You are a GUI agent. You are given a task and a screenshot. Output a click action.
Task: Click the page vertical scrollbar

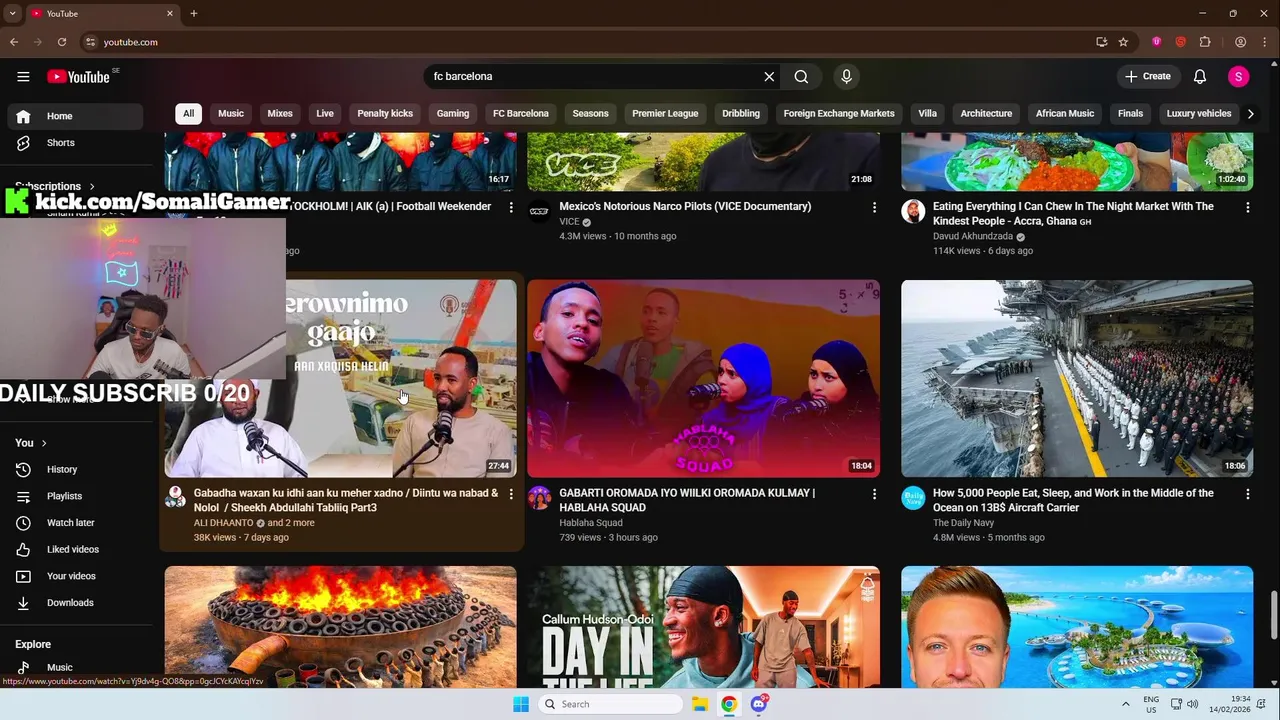(1274, 614)
